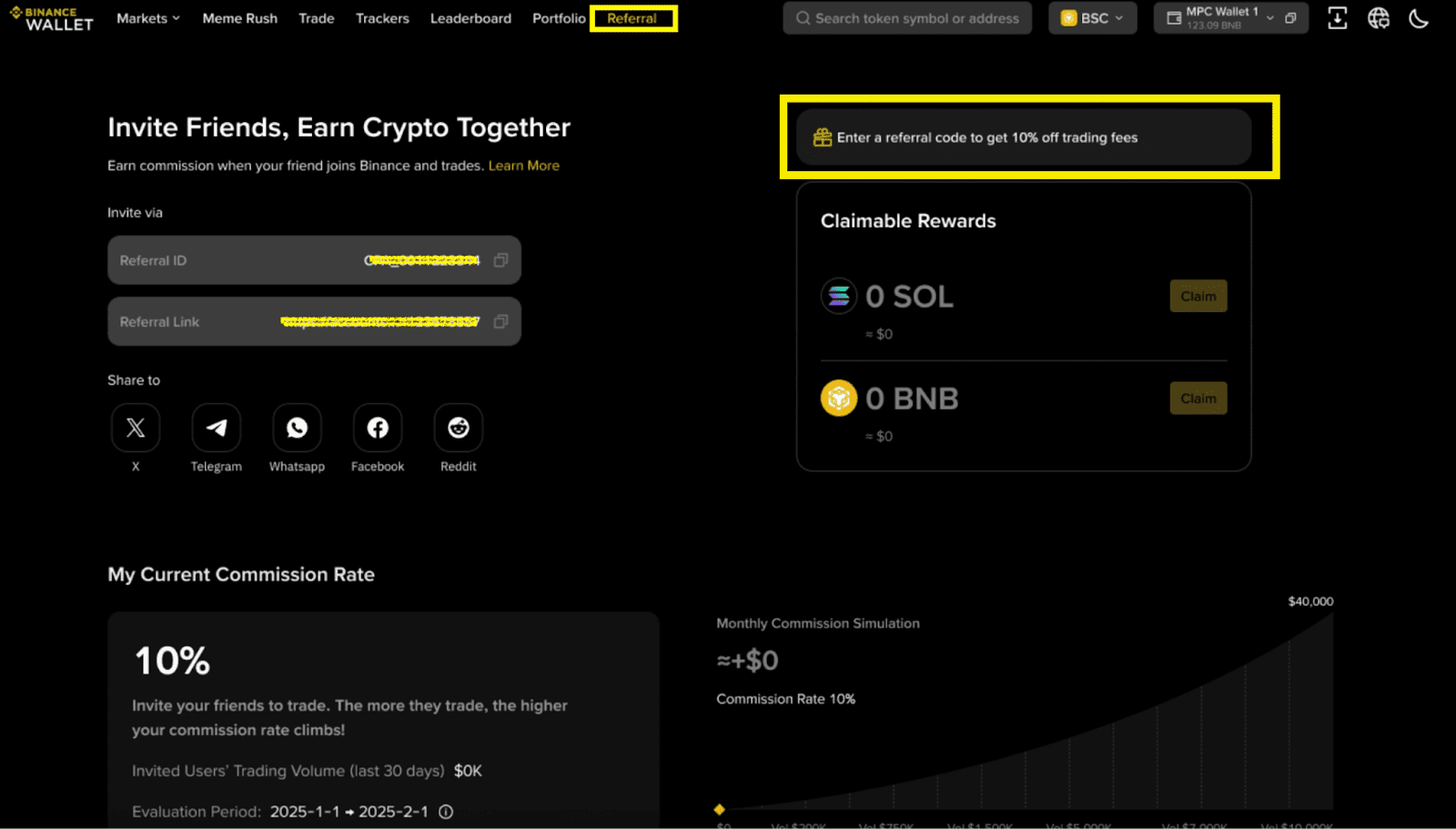The image size is (1456, 829).
Task: Expand the Markets dropdown menu
Action: point(148,18)
